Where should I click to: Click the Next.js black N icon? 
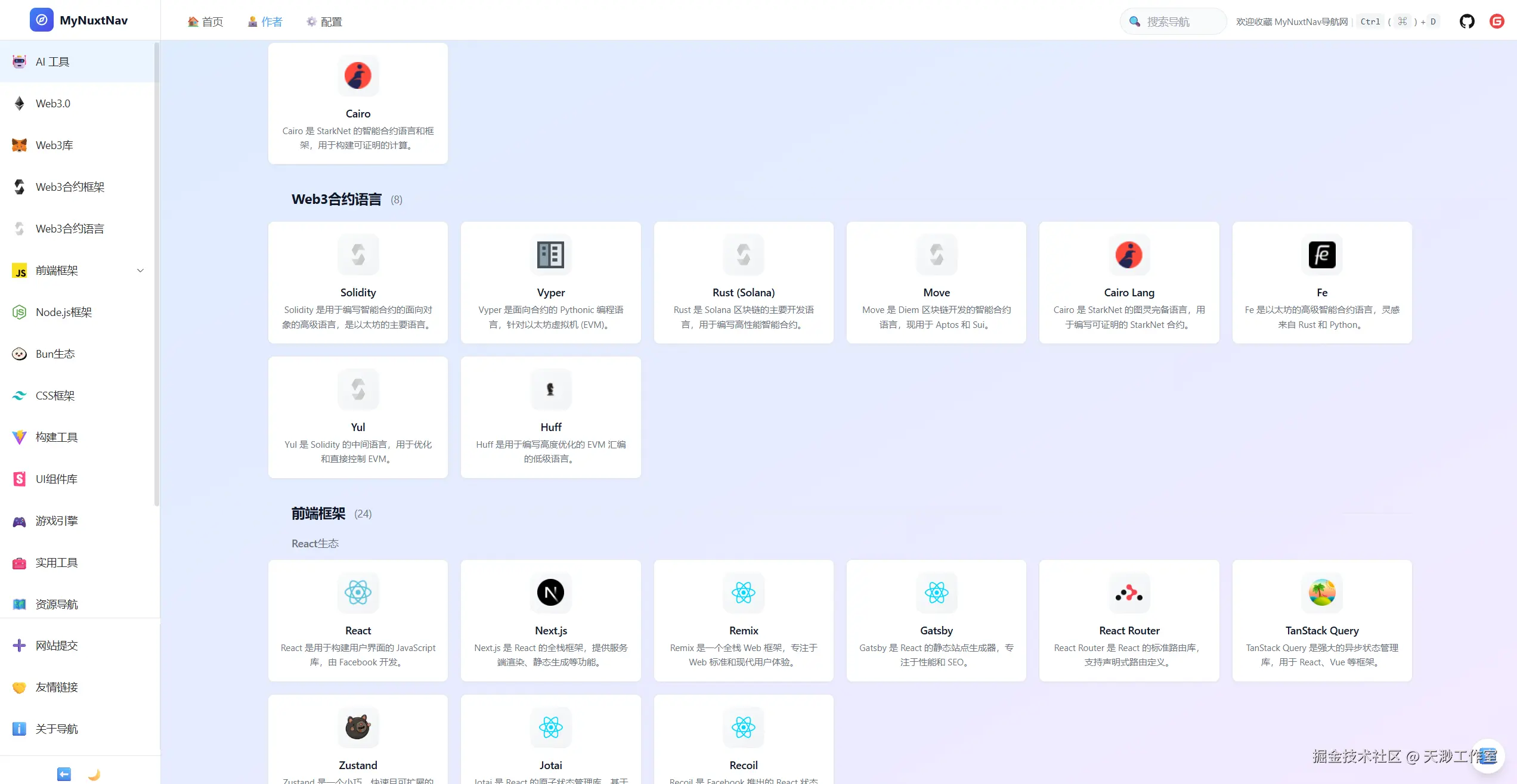coord(551,593)
